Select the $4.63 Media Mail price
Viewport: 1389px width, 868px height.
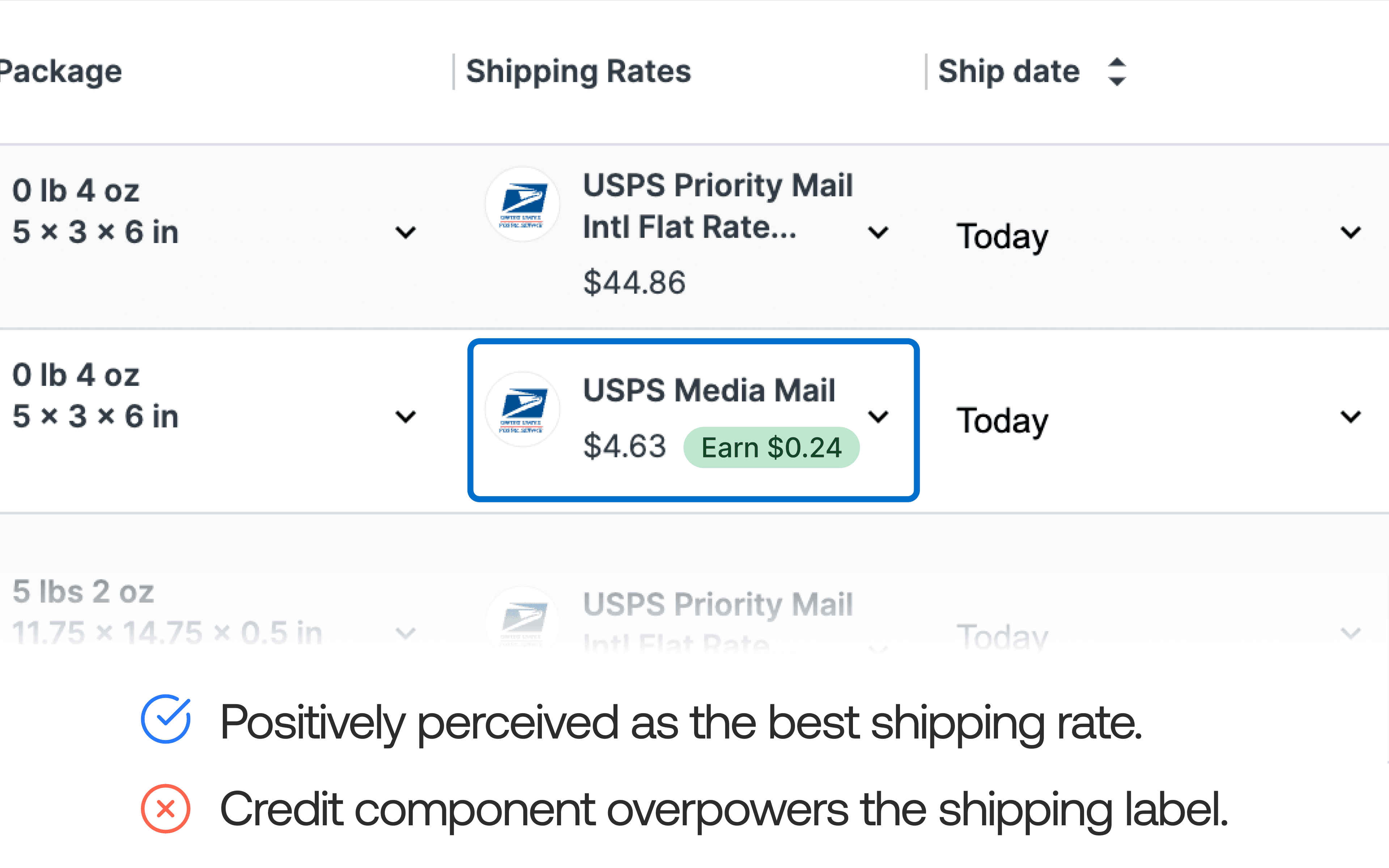624,447
